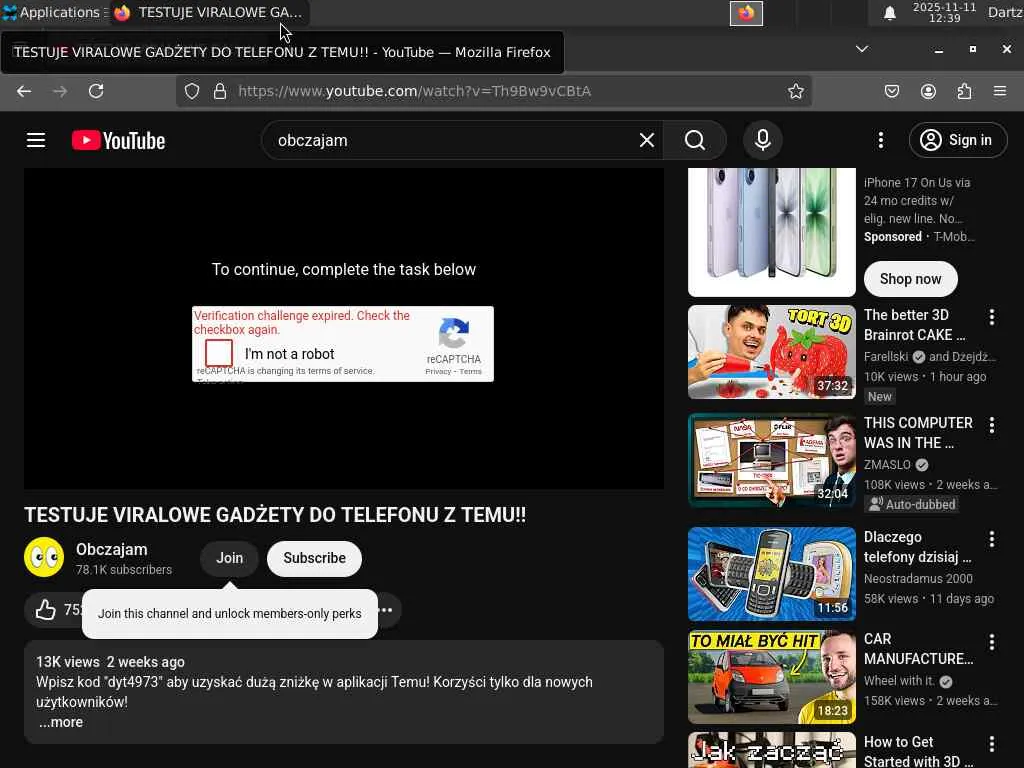The width and height of the screenshot is (1024, 768).
Task: Expand Firefox list all tabs chevron
Action: click(x=862, y=49)
